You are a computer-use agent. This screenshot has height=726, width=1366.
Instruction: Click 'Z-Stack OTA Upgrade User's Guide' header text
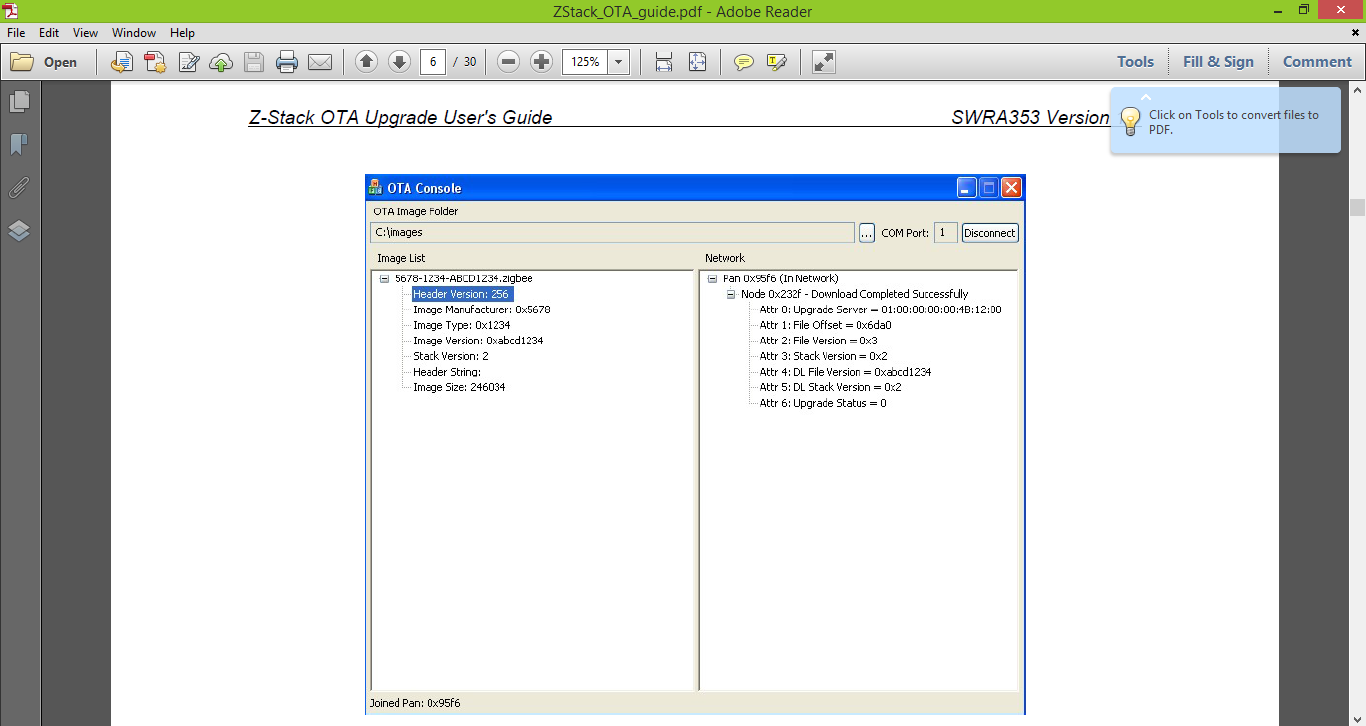tap(400, 117)
